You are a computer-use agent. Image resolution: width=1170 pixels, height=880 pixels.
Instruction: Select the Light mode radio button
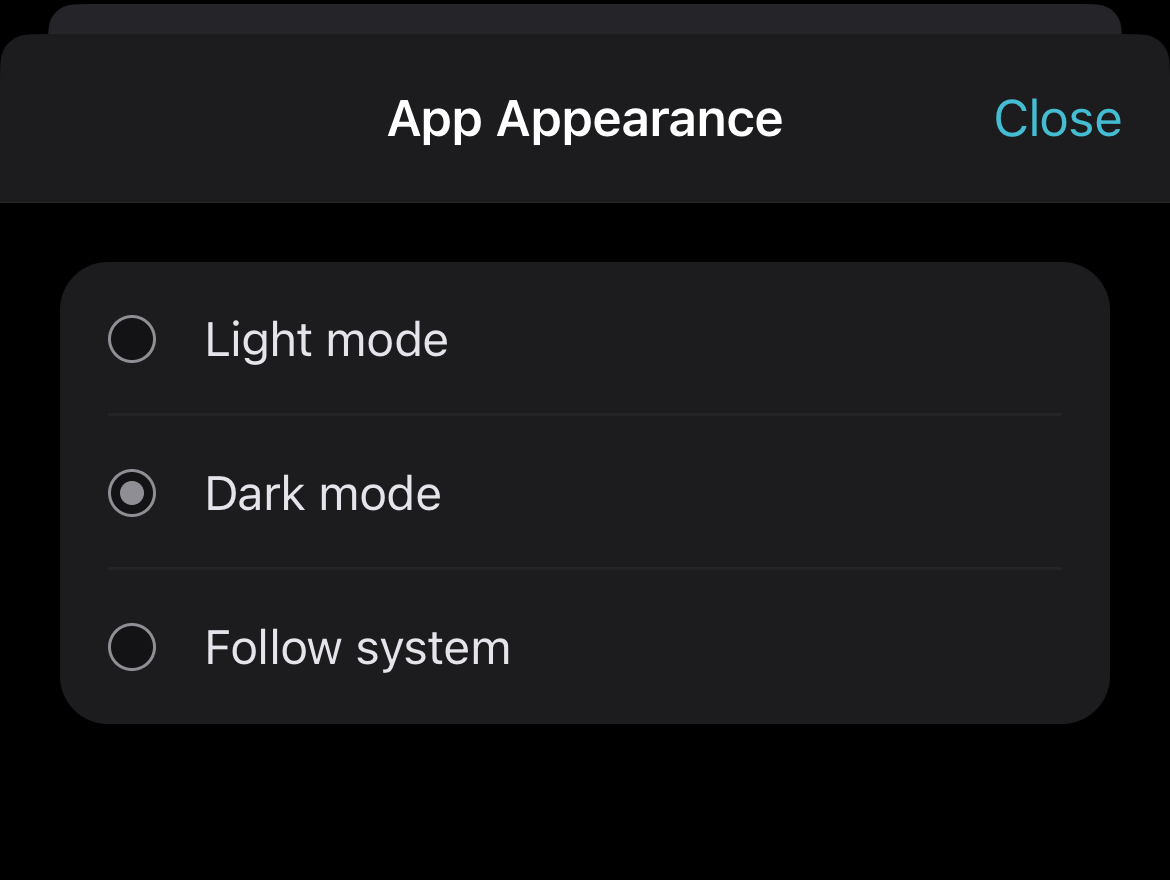(x=132, y=340)
